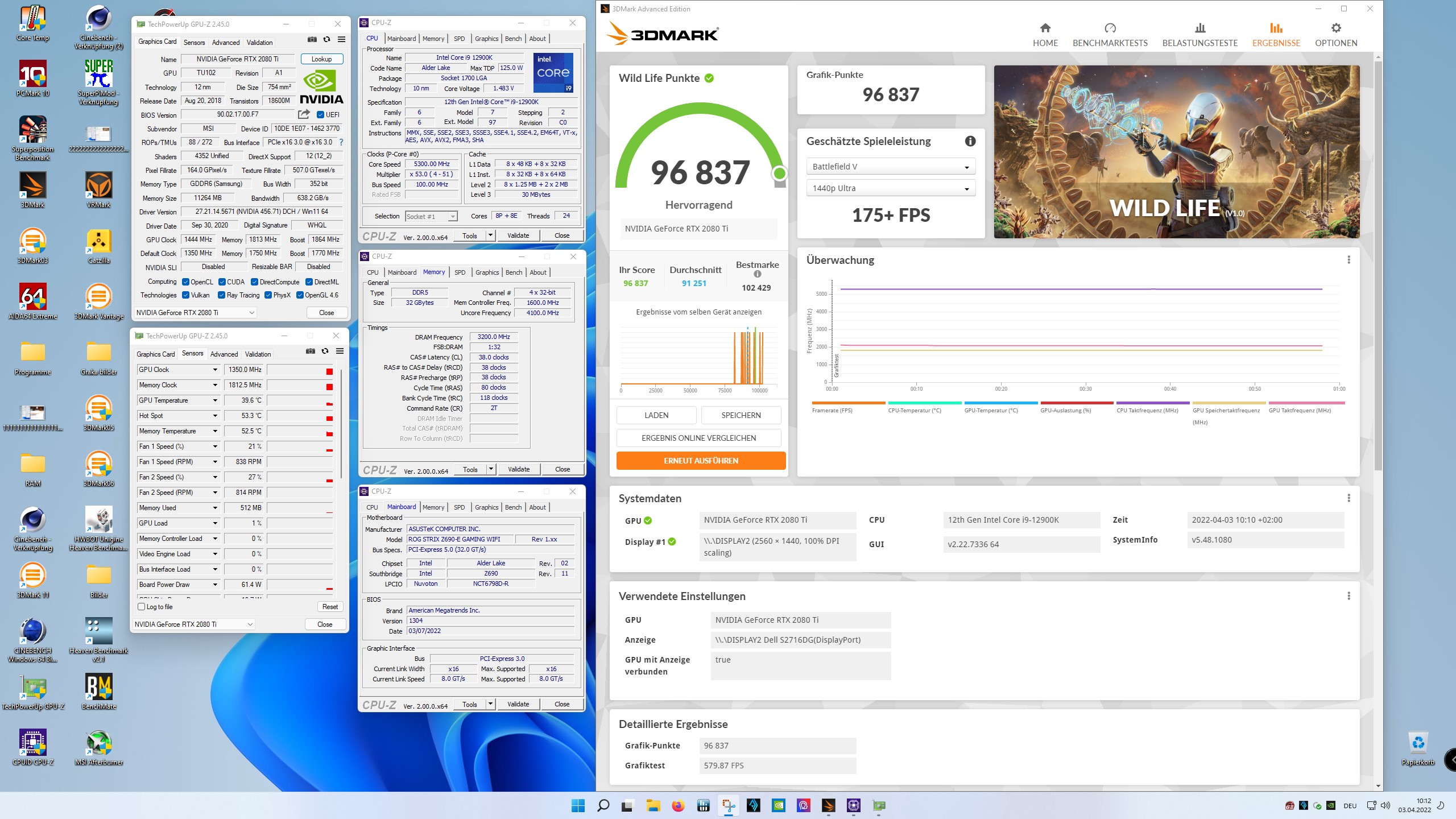
Task: Click the Wild Life benchmark thumbnail image
Action: tap(1176, 152)
